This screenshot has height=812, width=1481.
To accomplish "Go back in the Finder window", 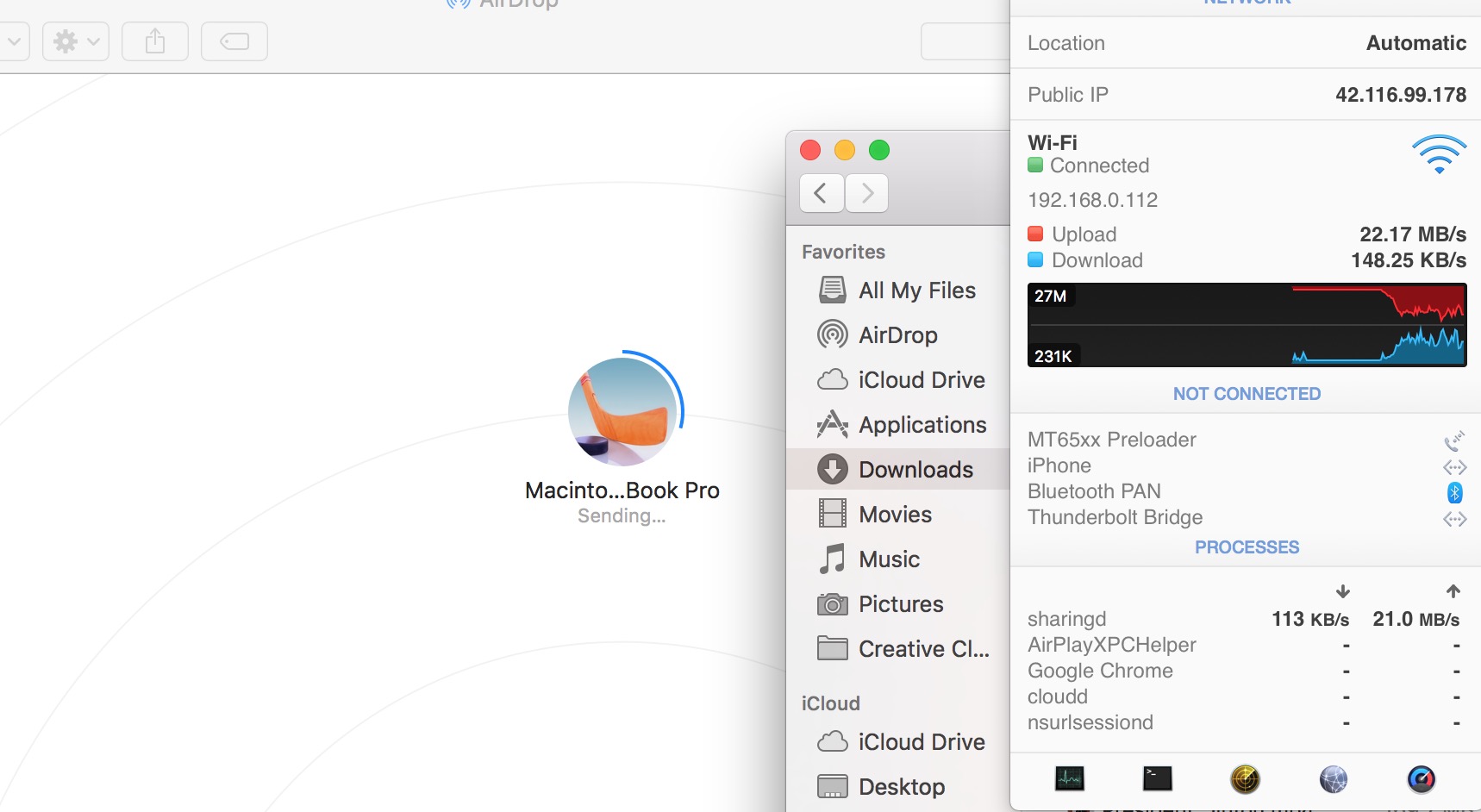I will click(822, 193).
